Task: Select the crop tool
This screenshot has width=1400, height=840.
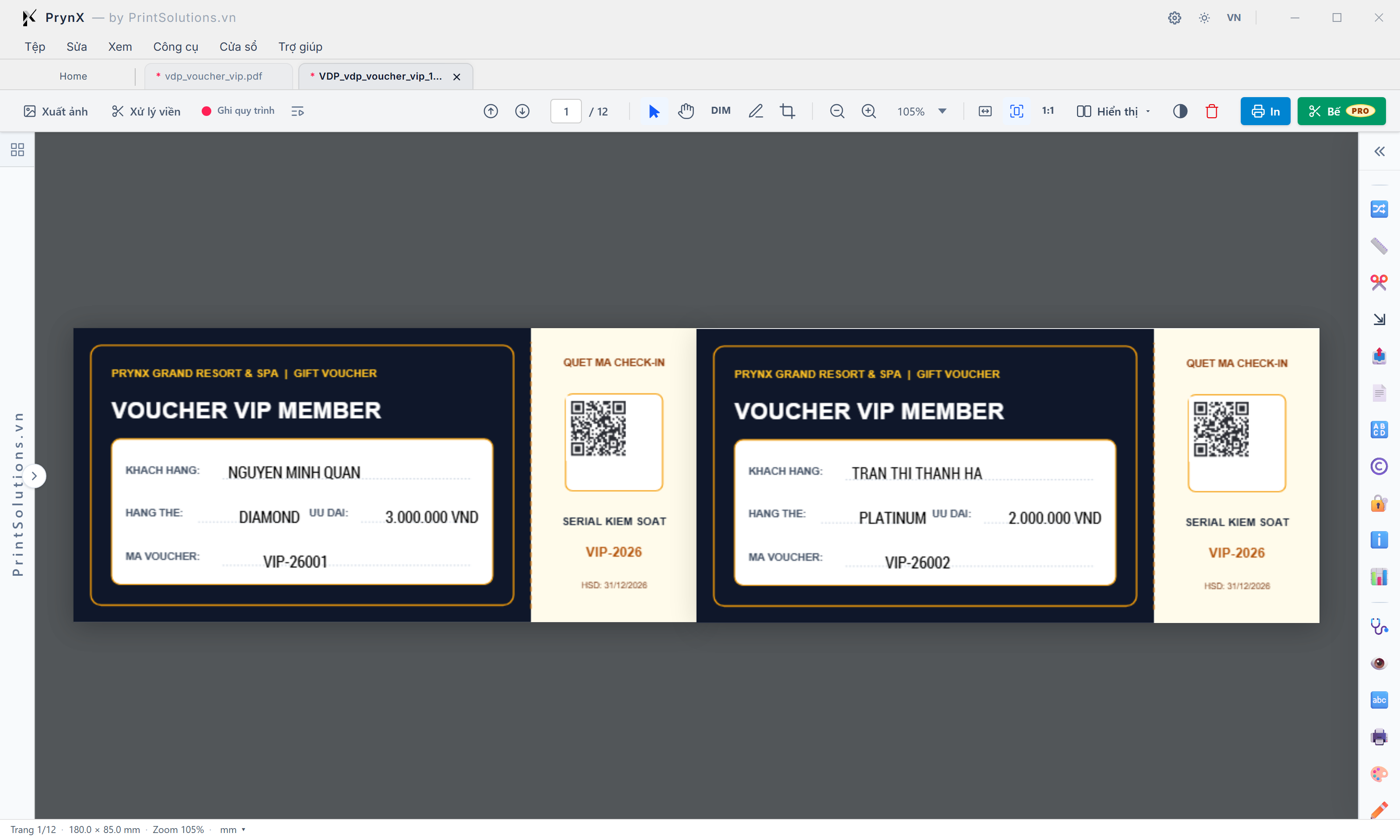Action: click(x=787, y=112)
